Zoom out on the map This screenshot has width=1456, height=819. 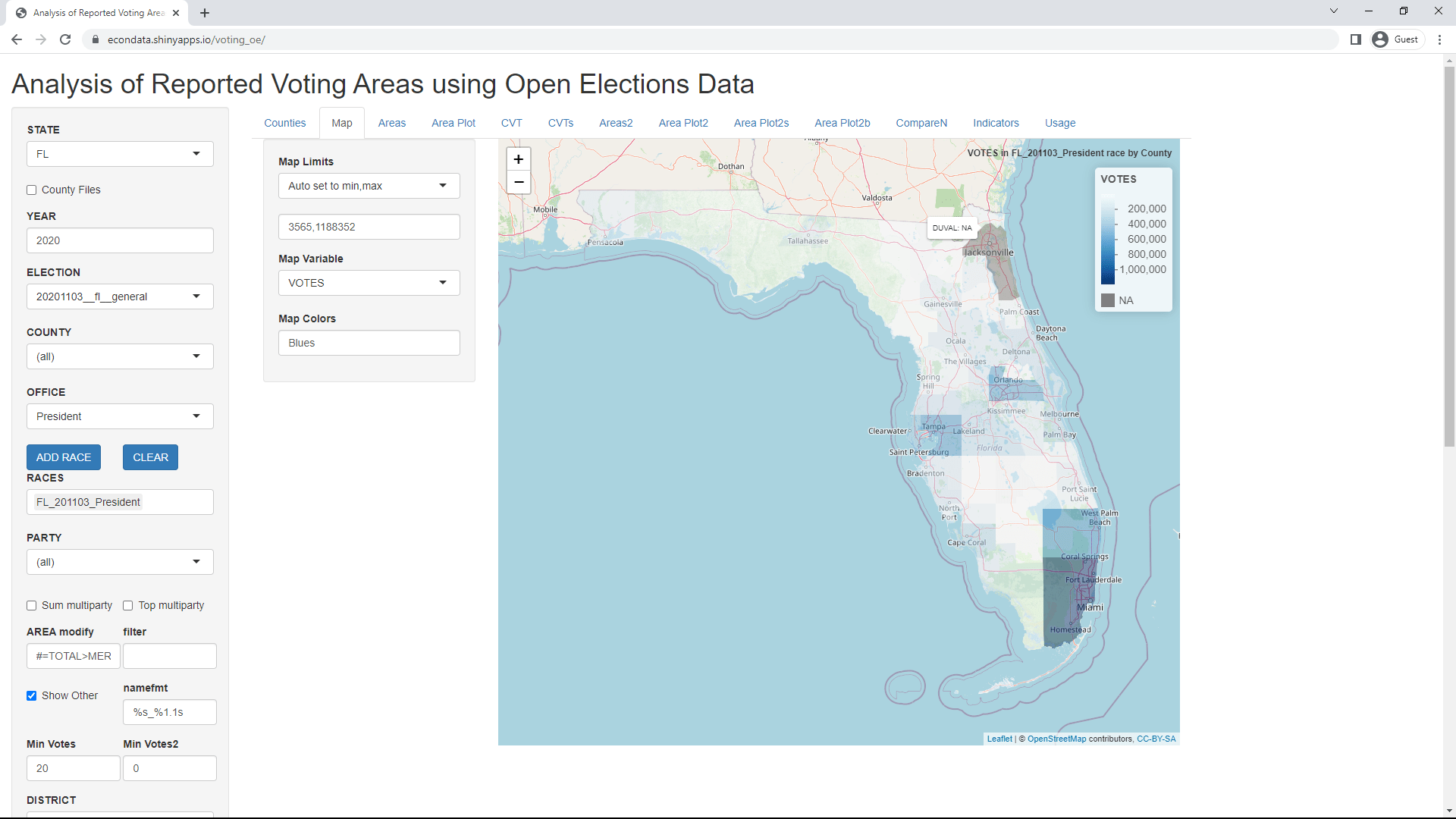[518, 182]
